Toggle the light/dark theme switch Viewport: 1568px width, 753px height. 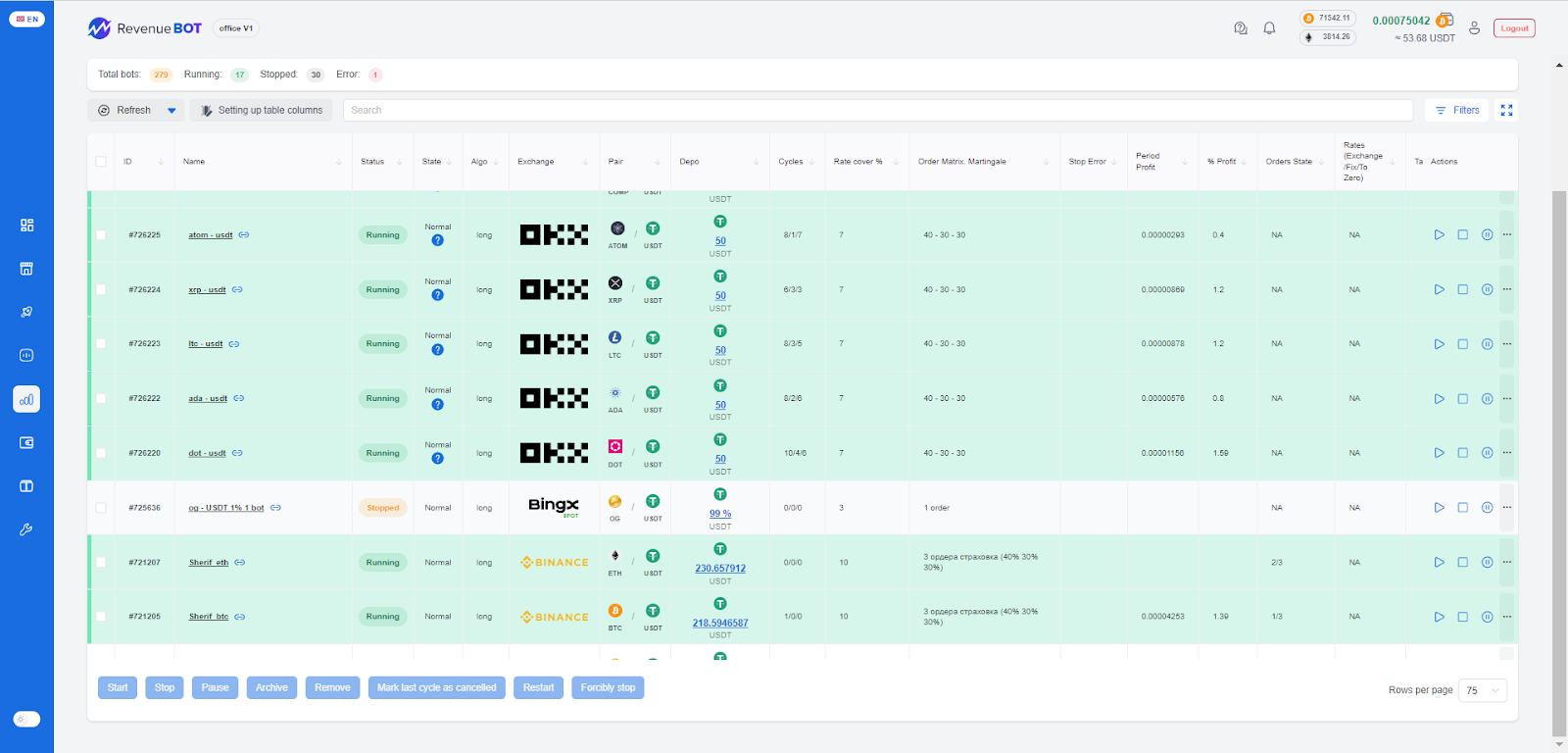[x=26, y=719]
